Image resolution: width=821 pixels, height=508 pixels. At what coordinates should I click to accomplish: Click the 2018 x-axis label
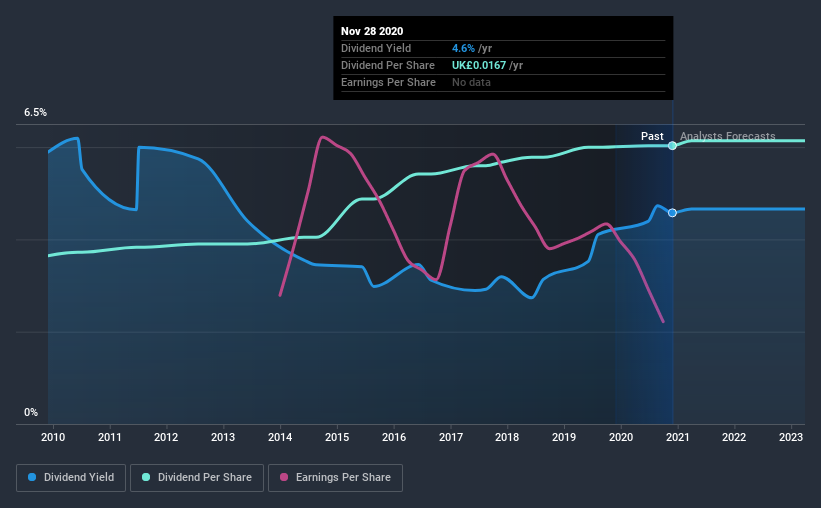click(507, 437)
